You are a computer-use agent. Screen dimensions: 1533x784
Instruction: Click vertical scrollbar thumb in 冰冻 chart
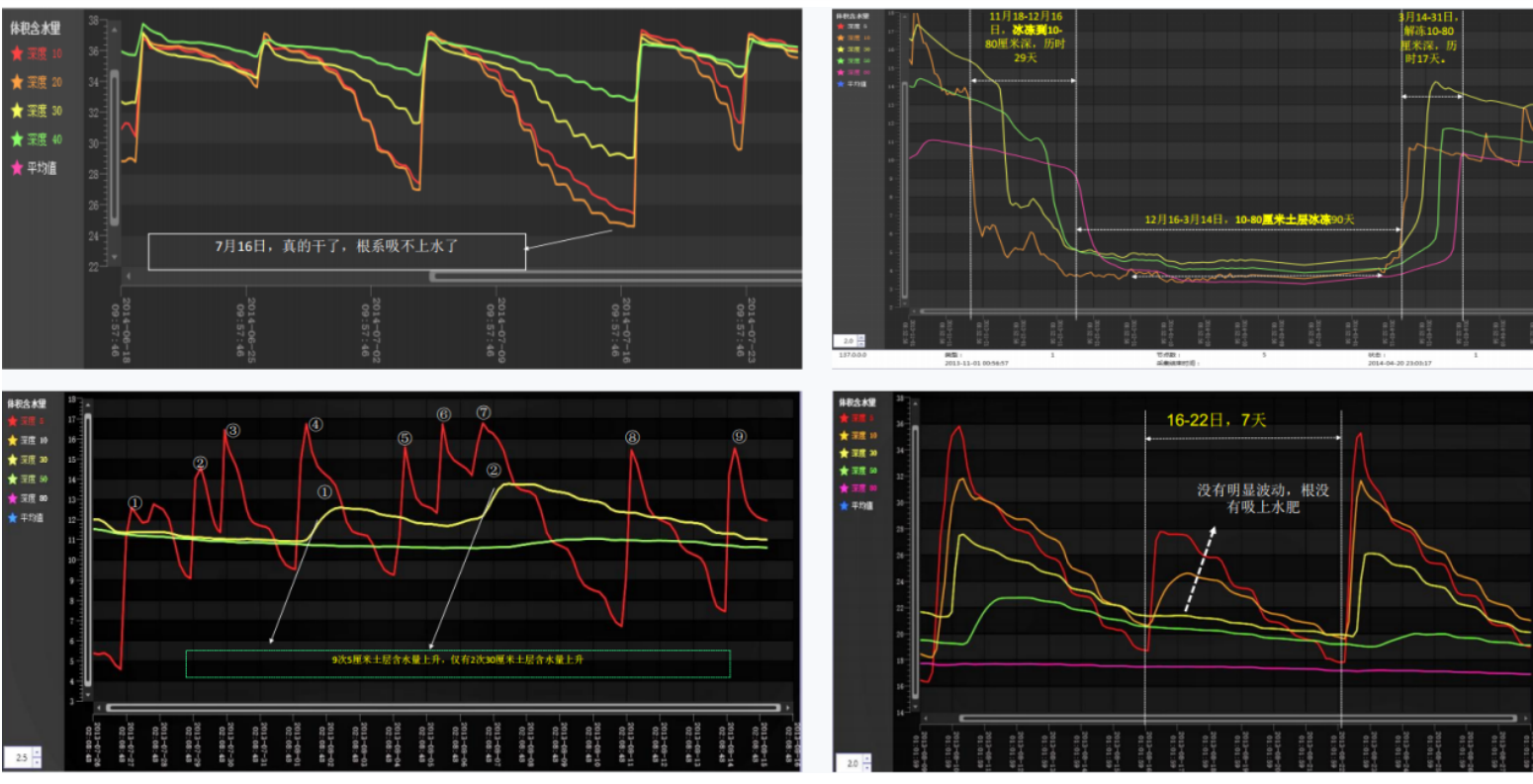pyautogui.click(x=904, y=190)
